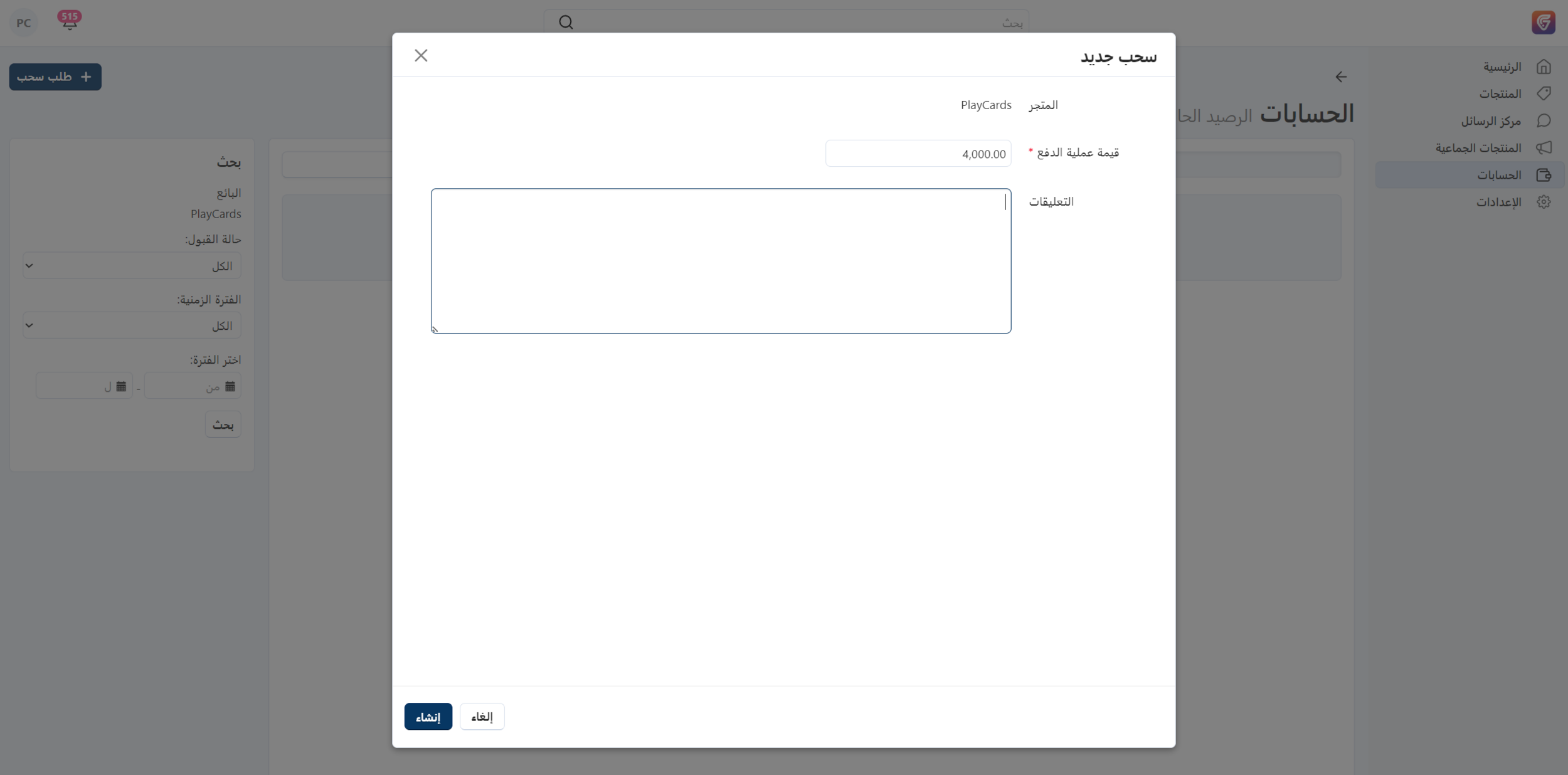Screen dimensions: 1568x775
Task: Open the 'من' start date picker field
Action: click(x=193, y=386)
